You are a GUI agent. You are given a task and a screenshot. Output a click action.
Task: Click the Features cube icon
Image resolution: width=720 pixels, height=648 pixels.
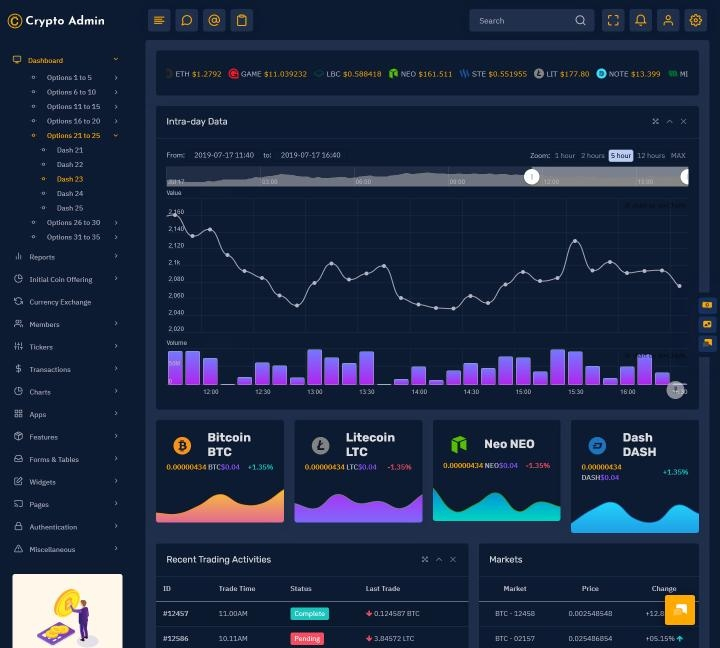[18, 436]
